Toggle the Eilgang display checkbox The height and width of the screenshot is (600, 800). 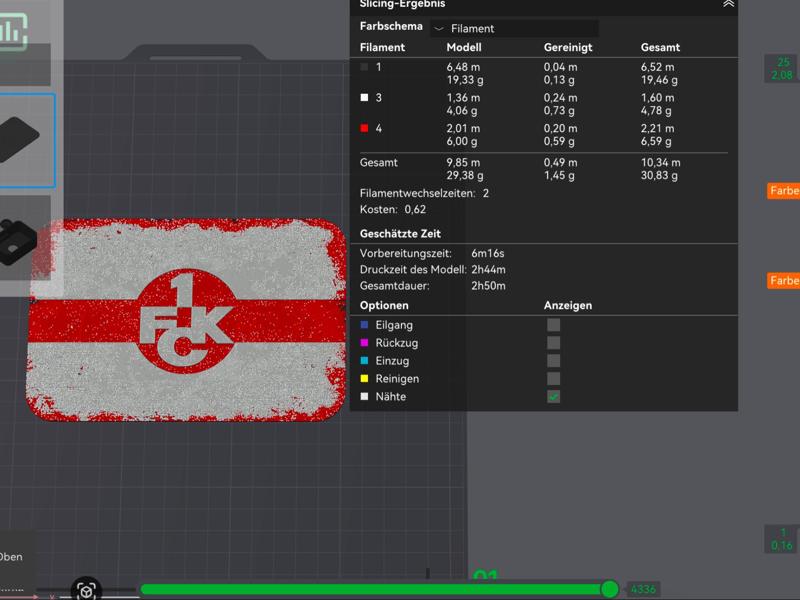point(553,325)
